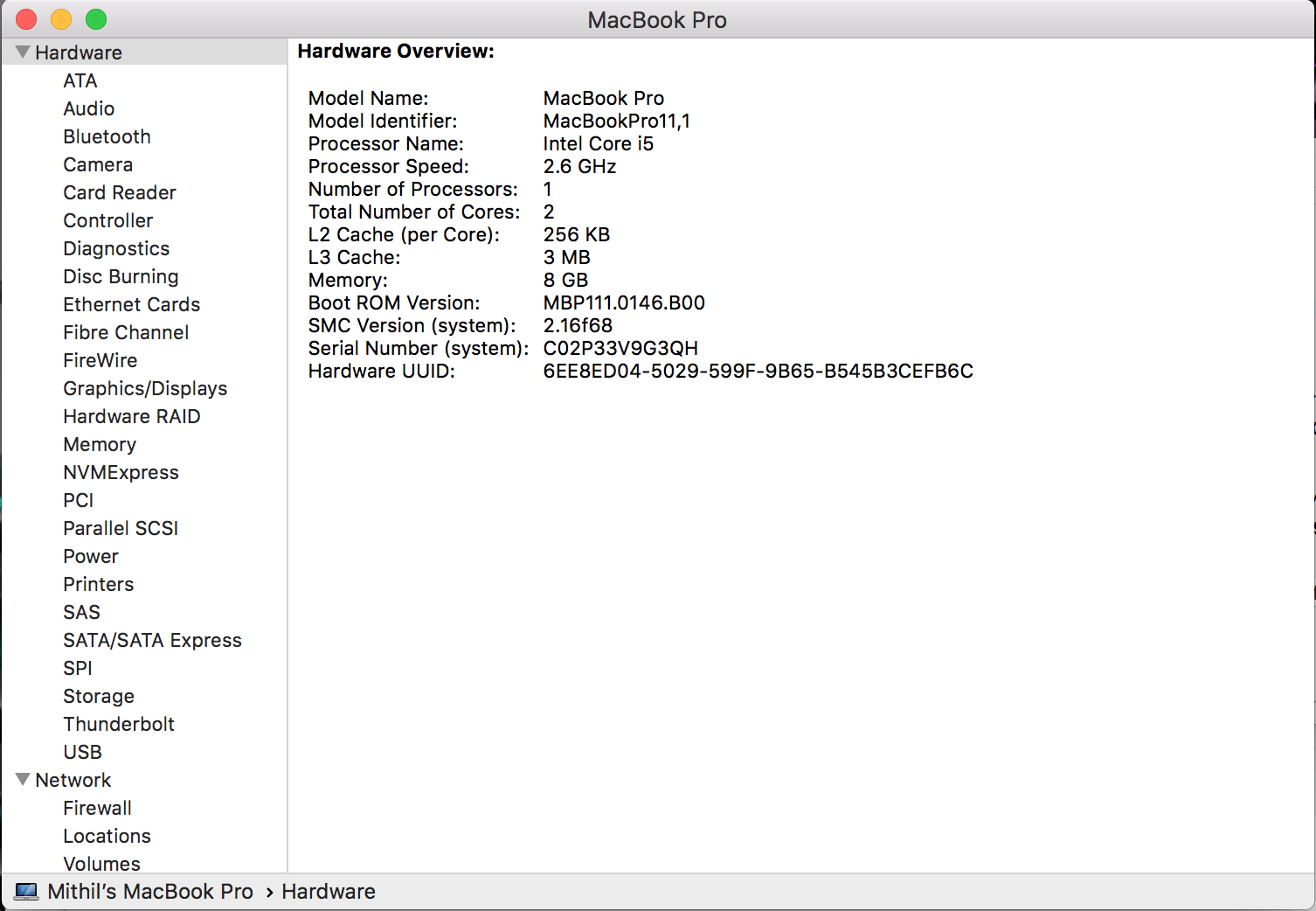
Task: Maximize the window with the green button
Action: point(96,19)
